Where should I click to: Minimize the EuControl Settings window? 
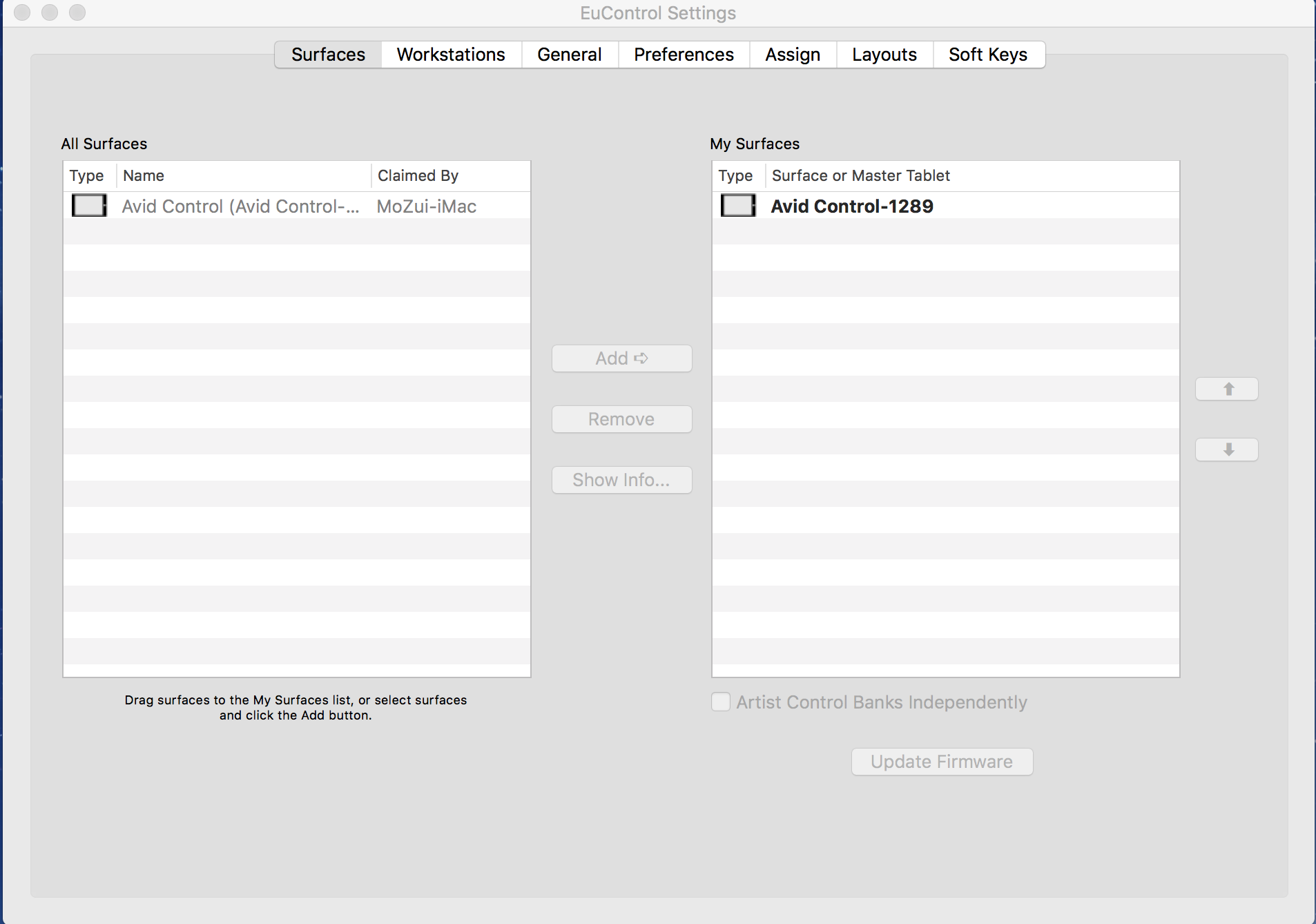[x=50, y=12]
